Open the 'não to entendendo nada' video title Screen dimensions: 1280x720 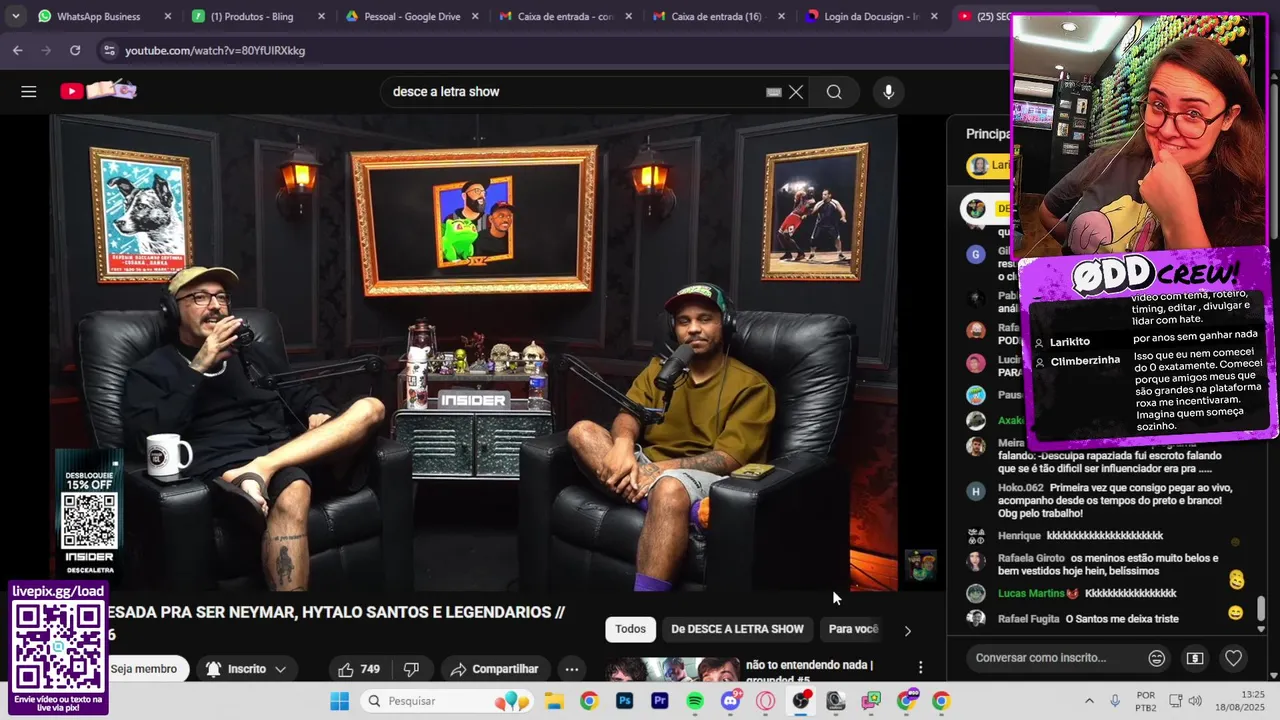[x=809, y=671]
